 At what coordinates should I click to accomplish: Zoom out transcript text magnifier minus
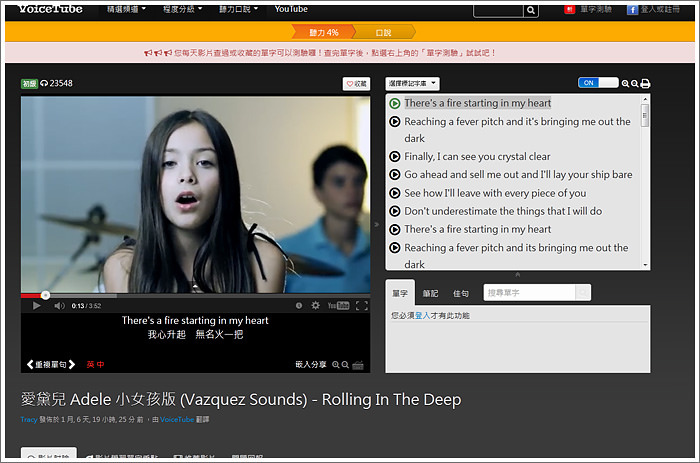click(x=634, y=83)
